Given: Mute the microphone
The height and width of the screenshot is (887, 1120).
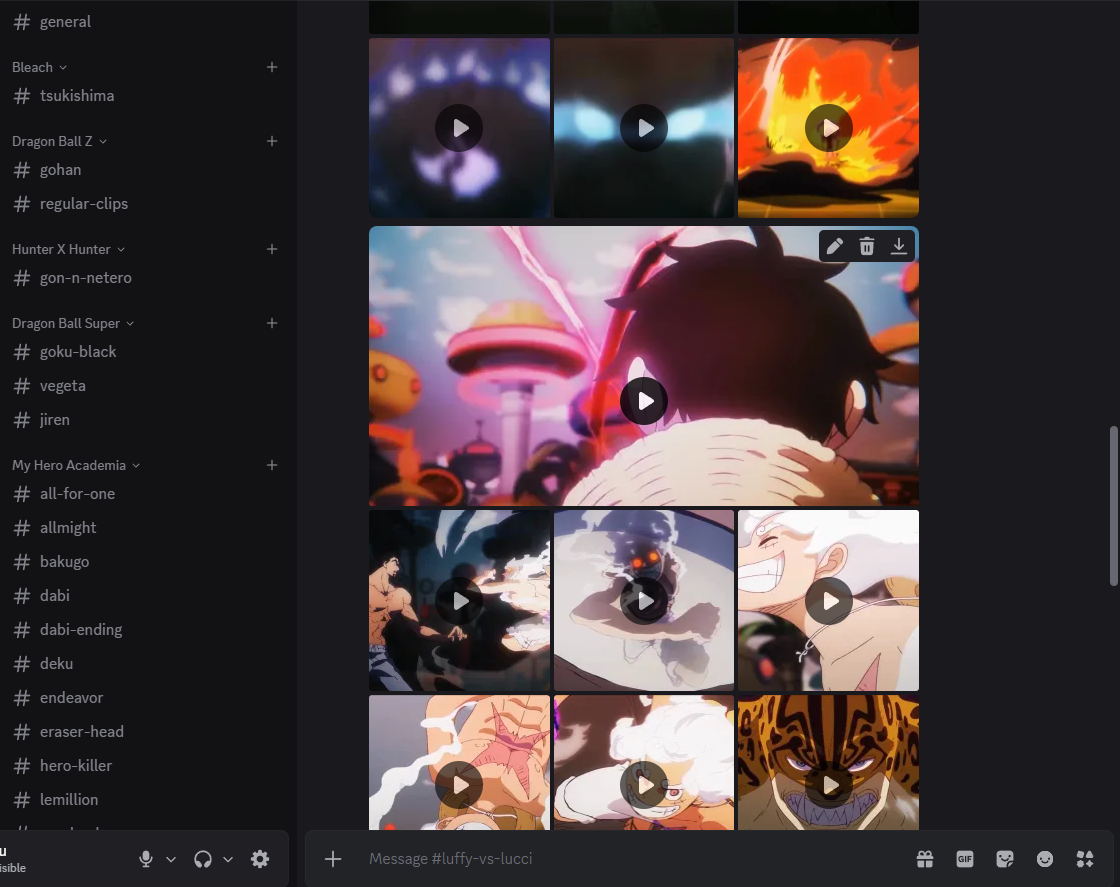Looking at the screenshot, I should point(146,859).
